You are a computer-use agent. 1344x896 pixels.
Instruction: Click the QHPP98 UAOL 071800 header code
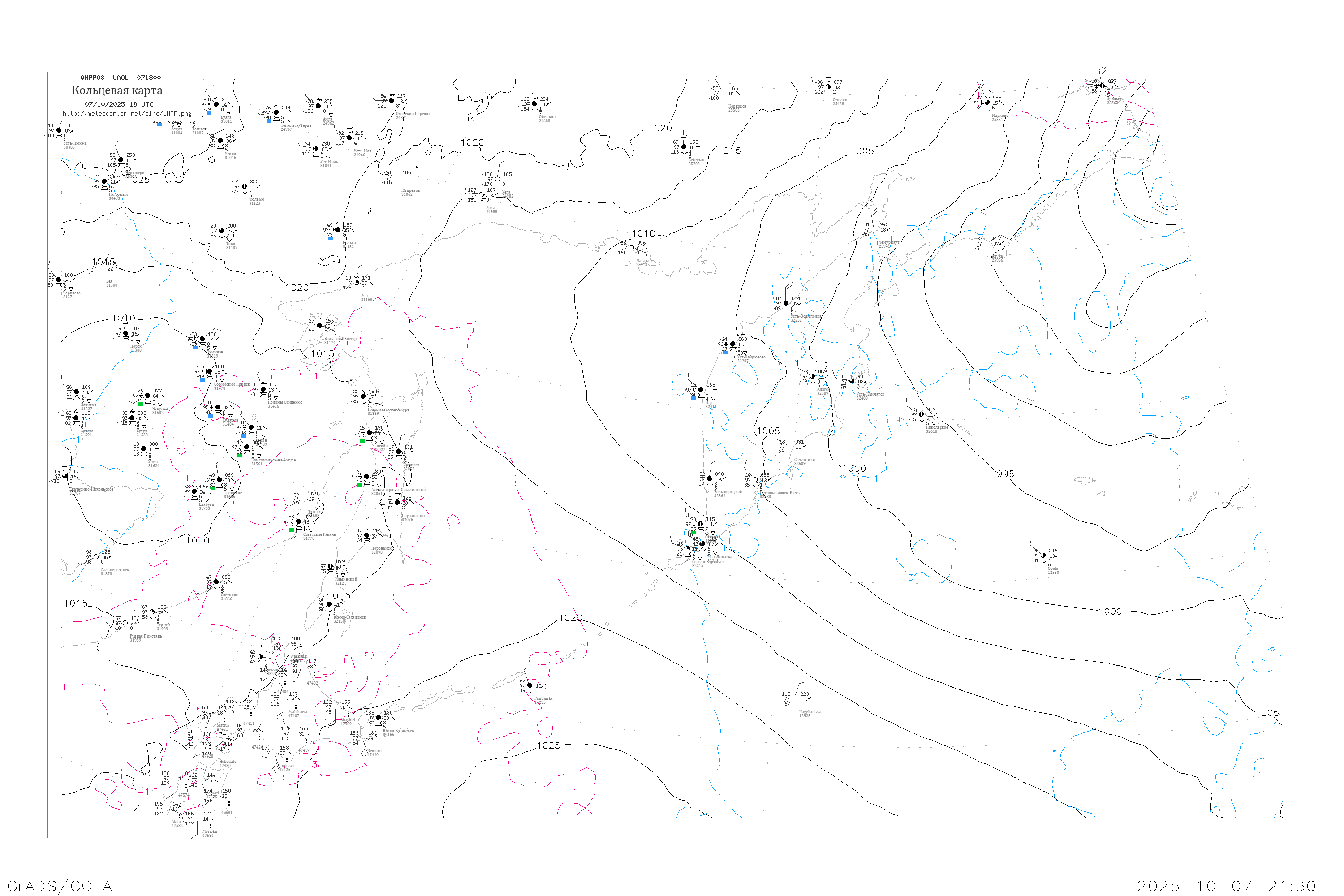[121, 78]
